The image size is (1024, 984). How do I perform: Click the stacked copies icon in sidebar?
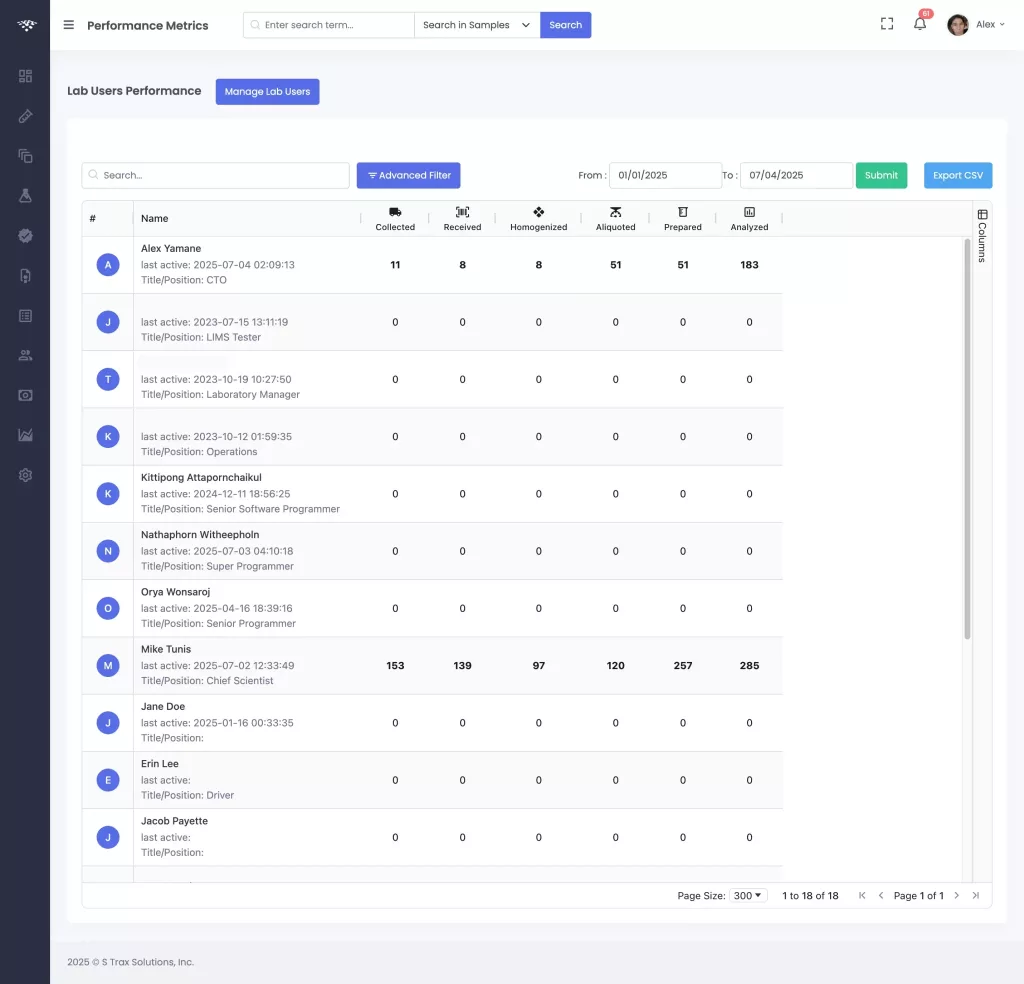click(x=25, y=156)
